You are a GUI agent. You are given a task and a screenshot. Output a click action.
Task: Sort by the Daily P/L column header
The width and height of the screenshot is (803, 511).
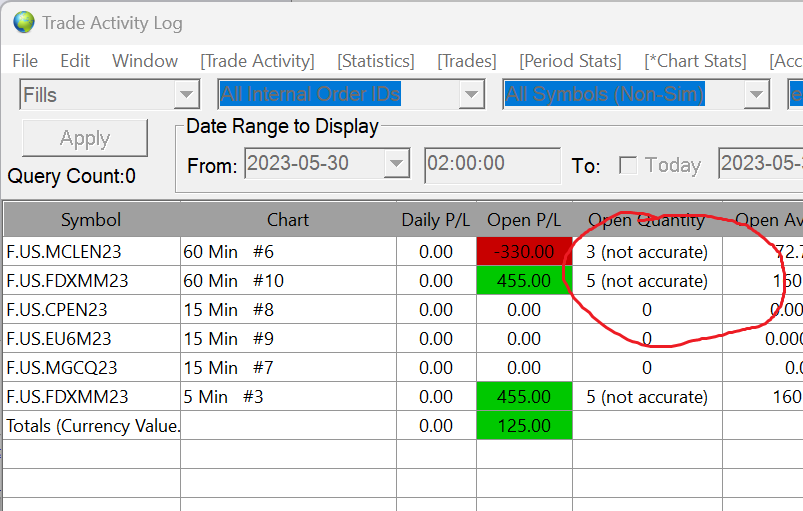436,220
